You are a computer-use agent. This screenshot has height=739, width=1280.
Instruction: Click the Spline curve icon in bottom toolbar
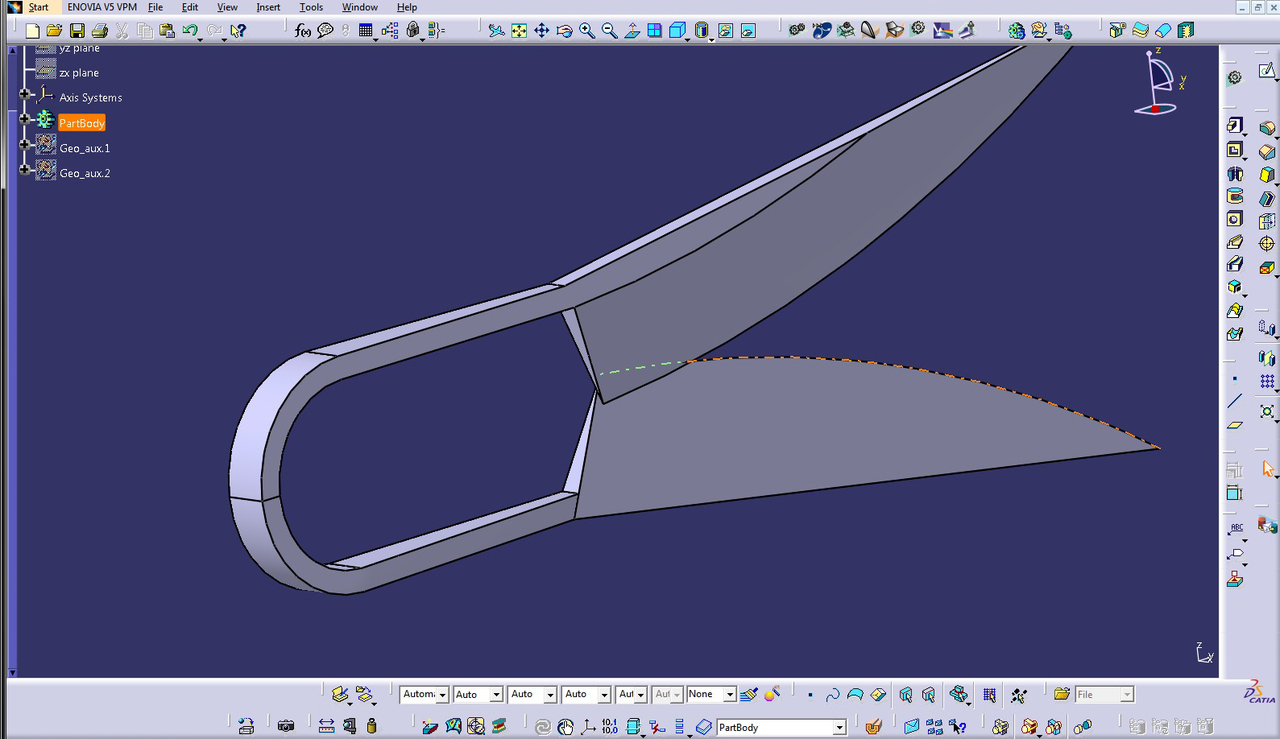tap(832, 694)
